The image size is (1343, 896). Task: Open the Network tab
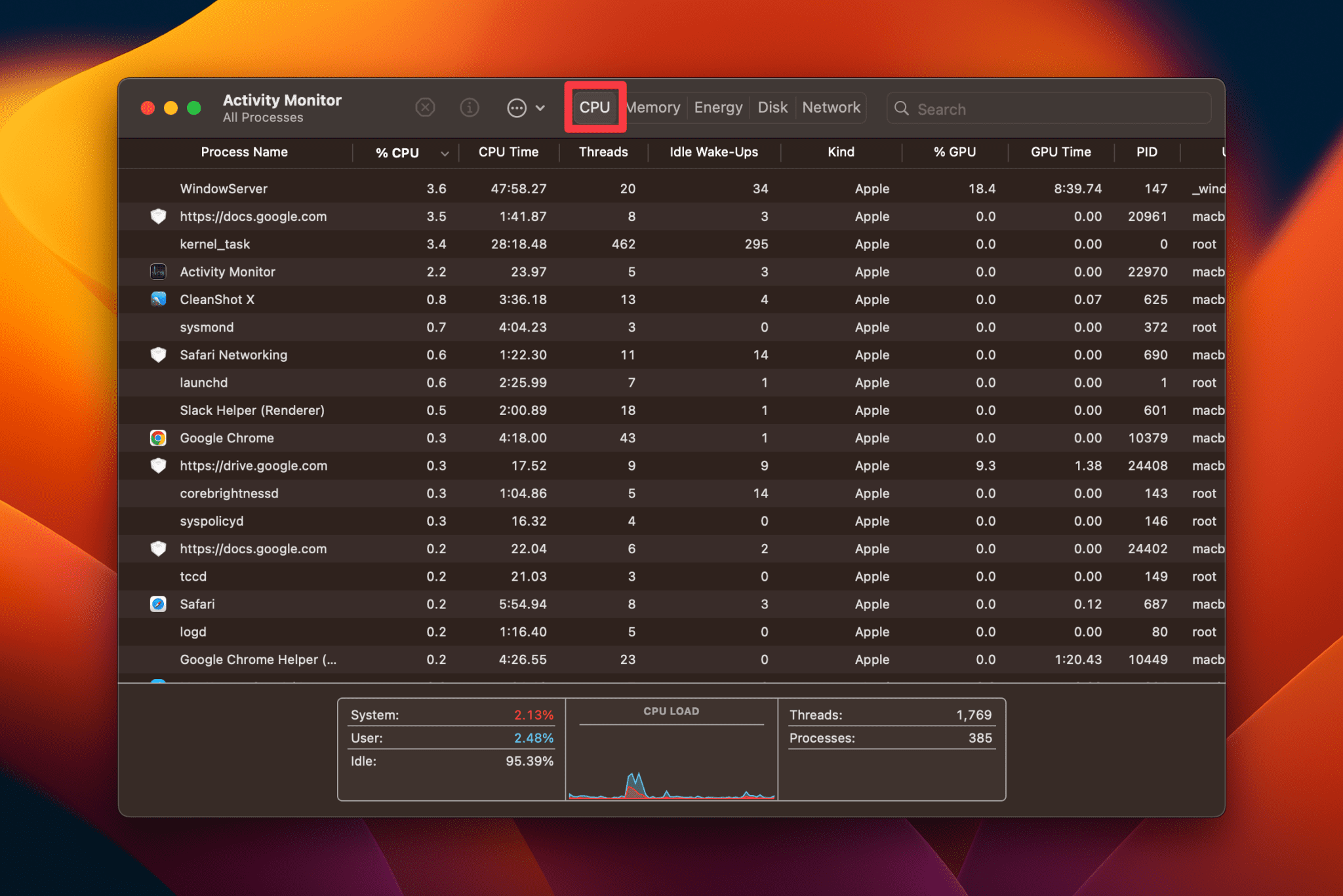click(x=831, y=107)
